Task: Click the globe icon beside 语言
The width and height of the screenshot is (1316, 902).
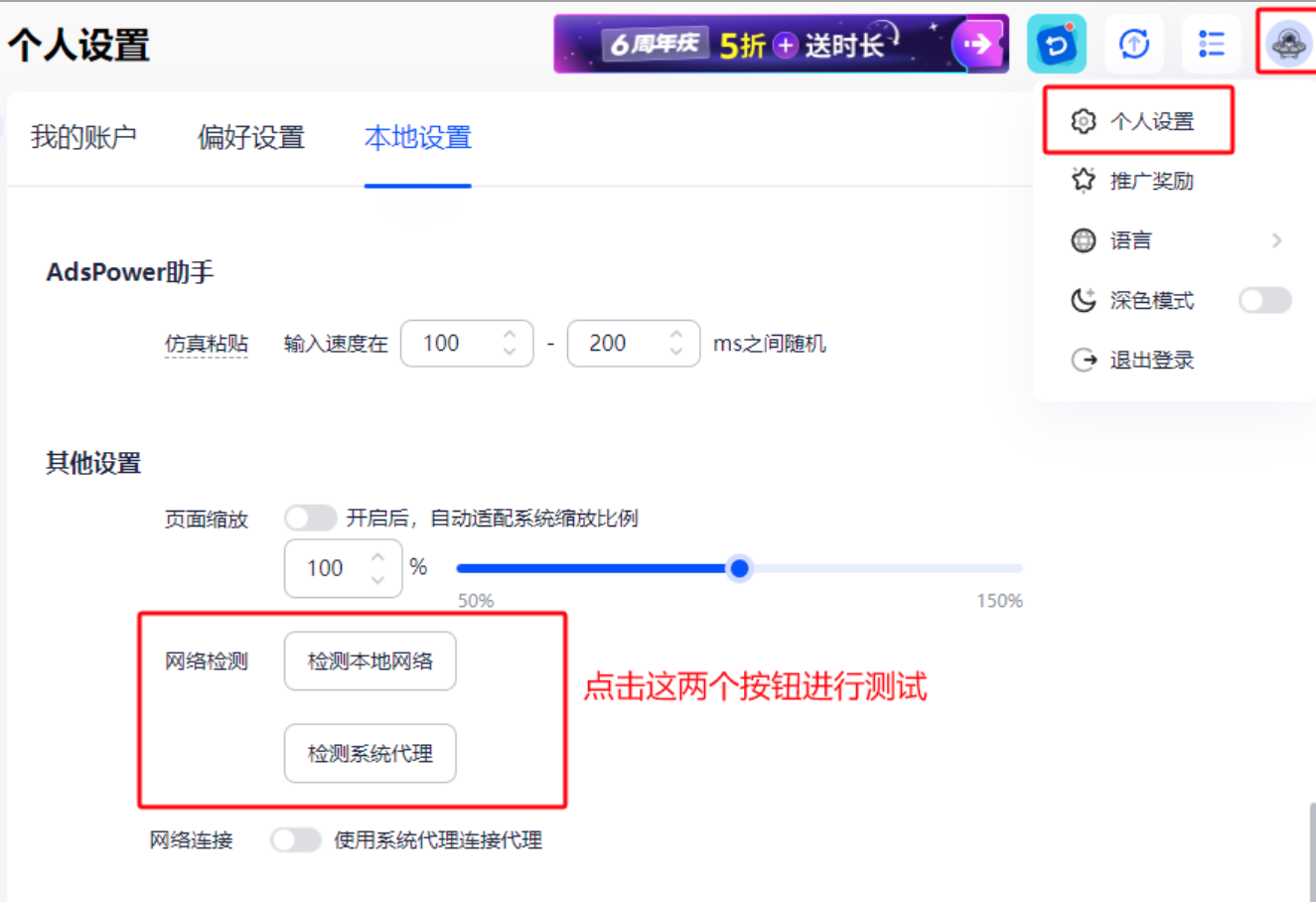Action: (x=1085, y=240)
